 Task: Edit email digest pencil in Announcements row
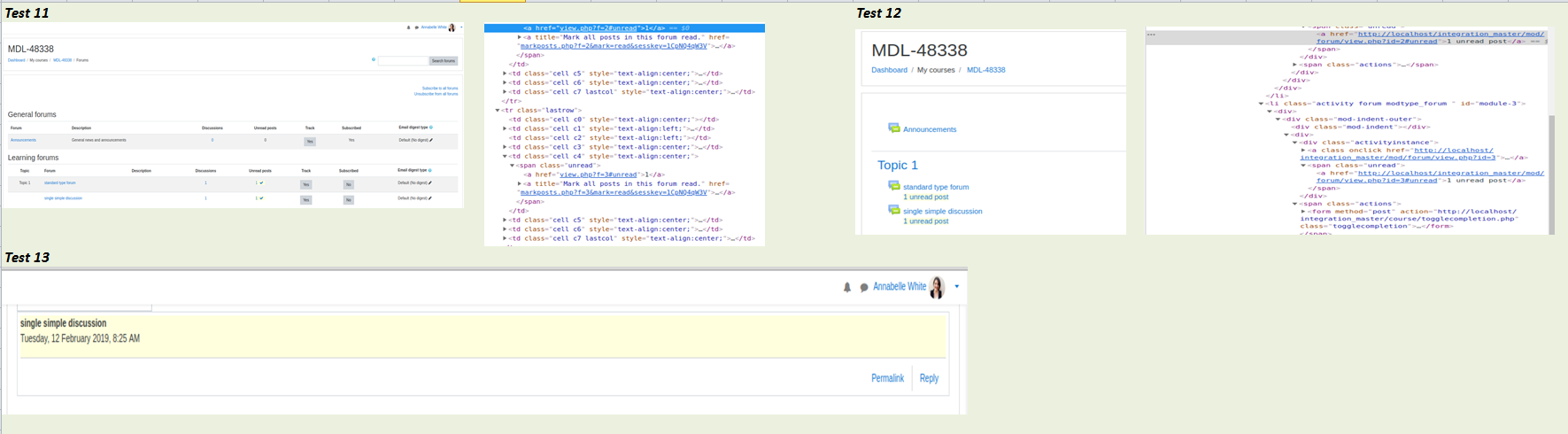(430, 140)
